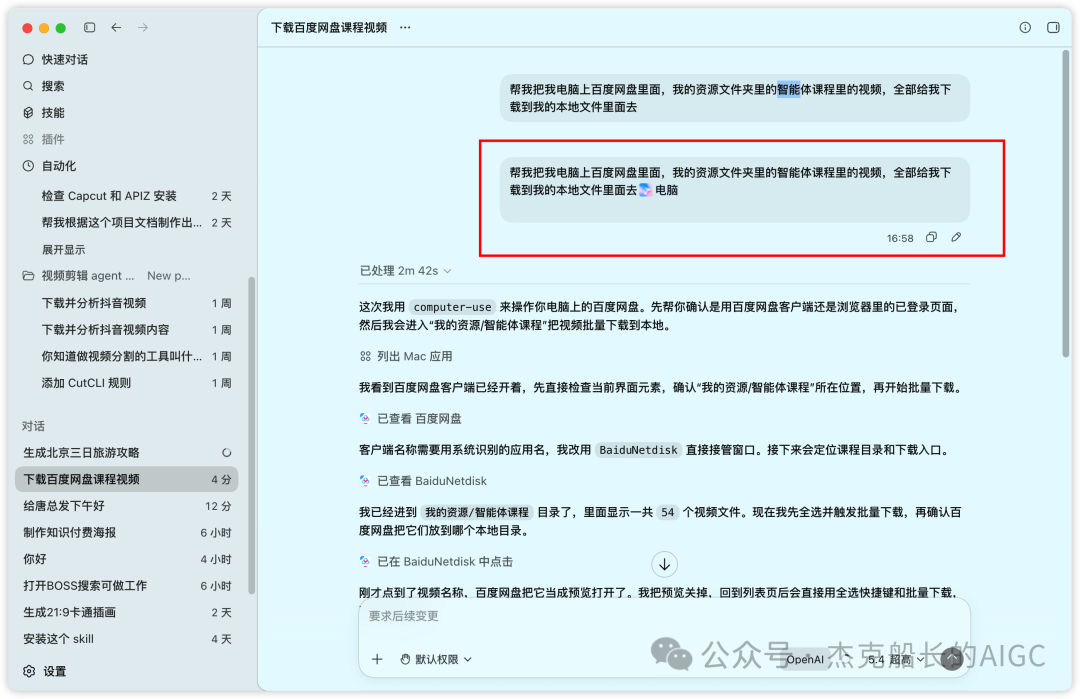The height and width of the screenshot is (699, 1080).
Task: Click the 16:58 timestamp
Action: coord(900,238)
